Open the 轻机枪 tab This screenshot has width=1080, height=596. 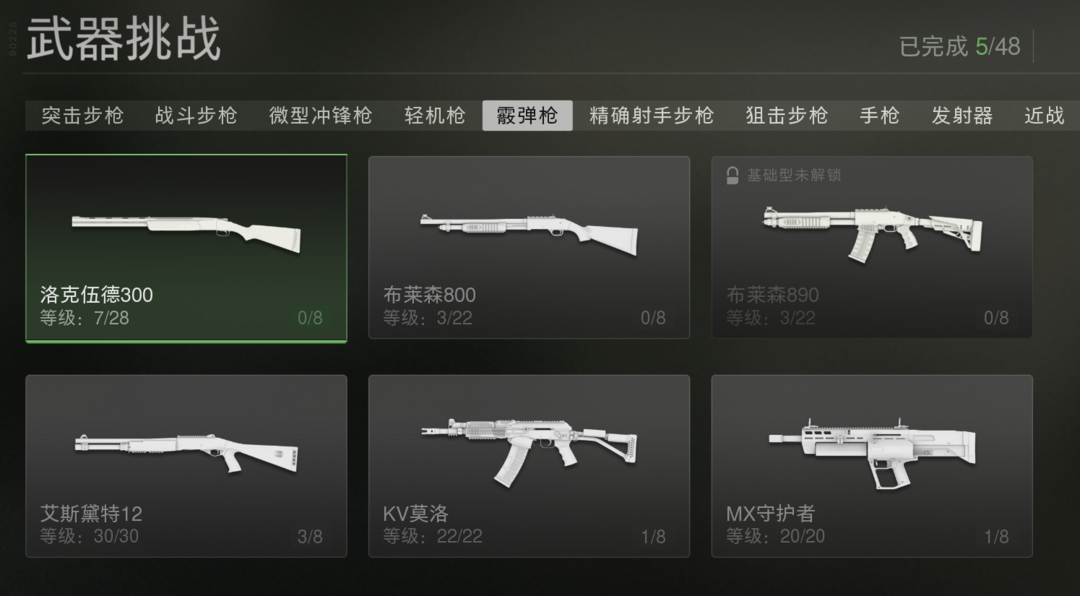(435, 115)
